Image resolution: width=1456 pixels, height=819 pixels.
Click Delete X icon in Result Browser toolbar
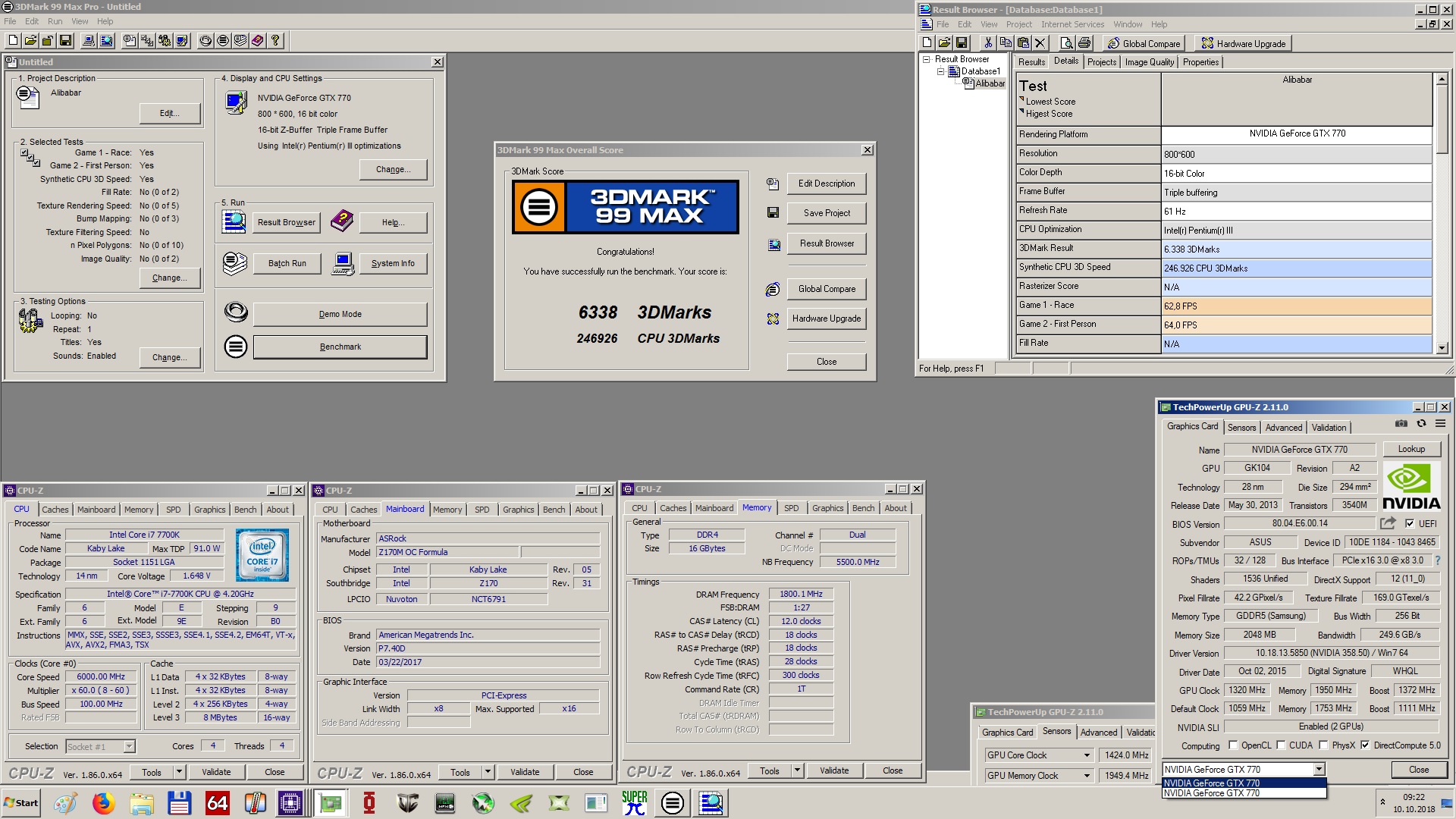click(1040, 42)
